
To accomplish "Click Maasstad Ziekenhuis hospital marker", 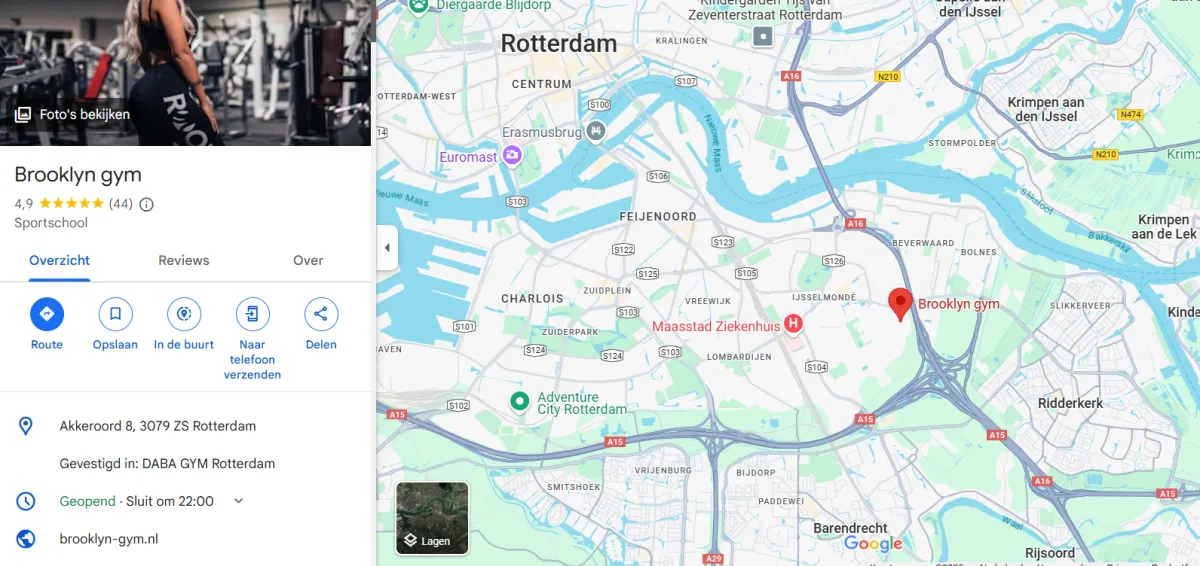I will click(x=793, y=324).
